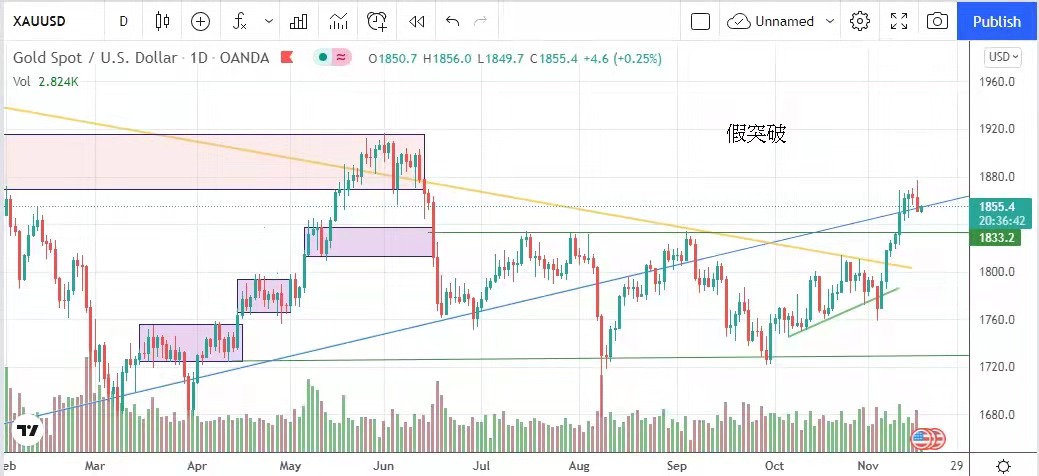Open the Unnamed layout dropdown
Image resolution: width=1039 pixels, height=476 pixels.
point(782,21)
